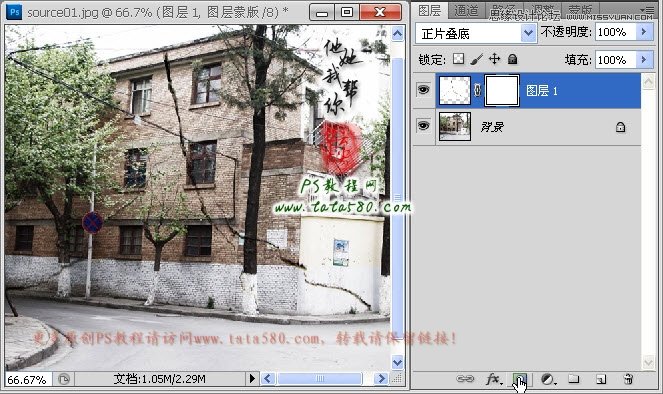Image resolution: width=663 pixels, height=394 pixels.
Task: Select the 图层 1 layer name
Action: [542, 90]
